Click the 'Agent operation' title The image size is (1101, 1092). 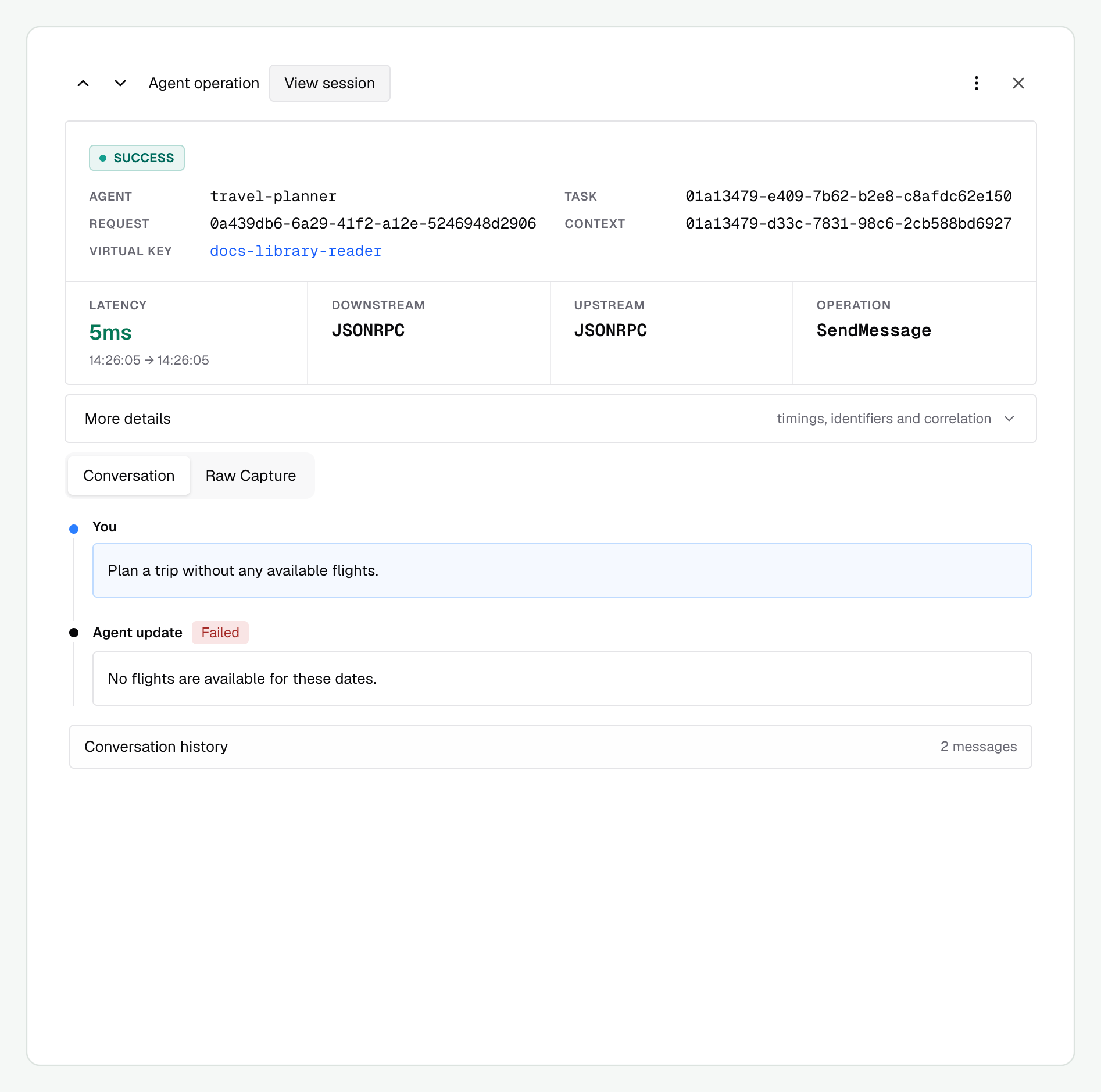(x=203, y=83)
